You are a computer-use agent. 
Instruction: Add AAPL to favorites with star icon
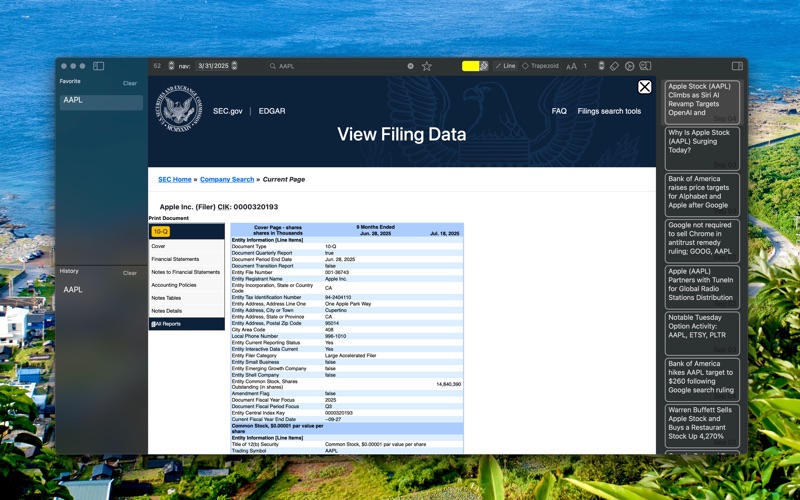427,66
